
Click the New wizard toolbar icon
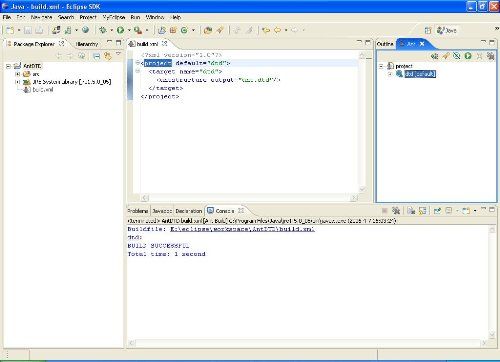click(x=10, y=30)
